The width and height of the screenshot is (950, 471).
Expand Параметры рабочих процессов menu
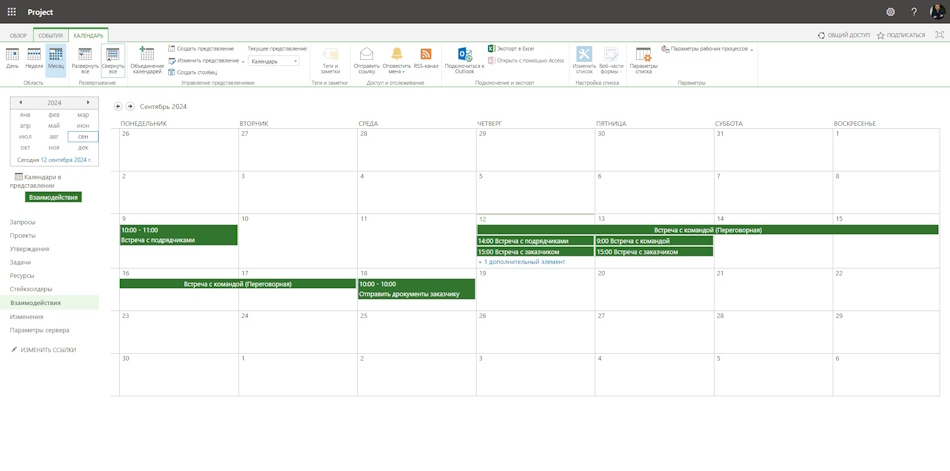click(708, 48)
